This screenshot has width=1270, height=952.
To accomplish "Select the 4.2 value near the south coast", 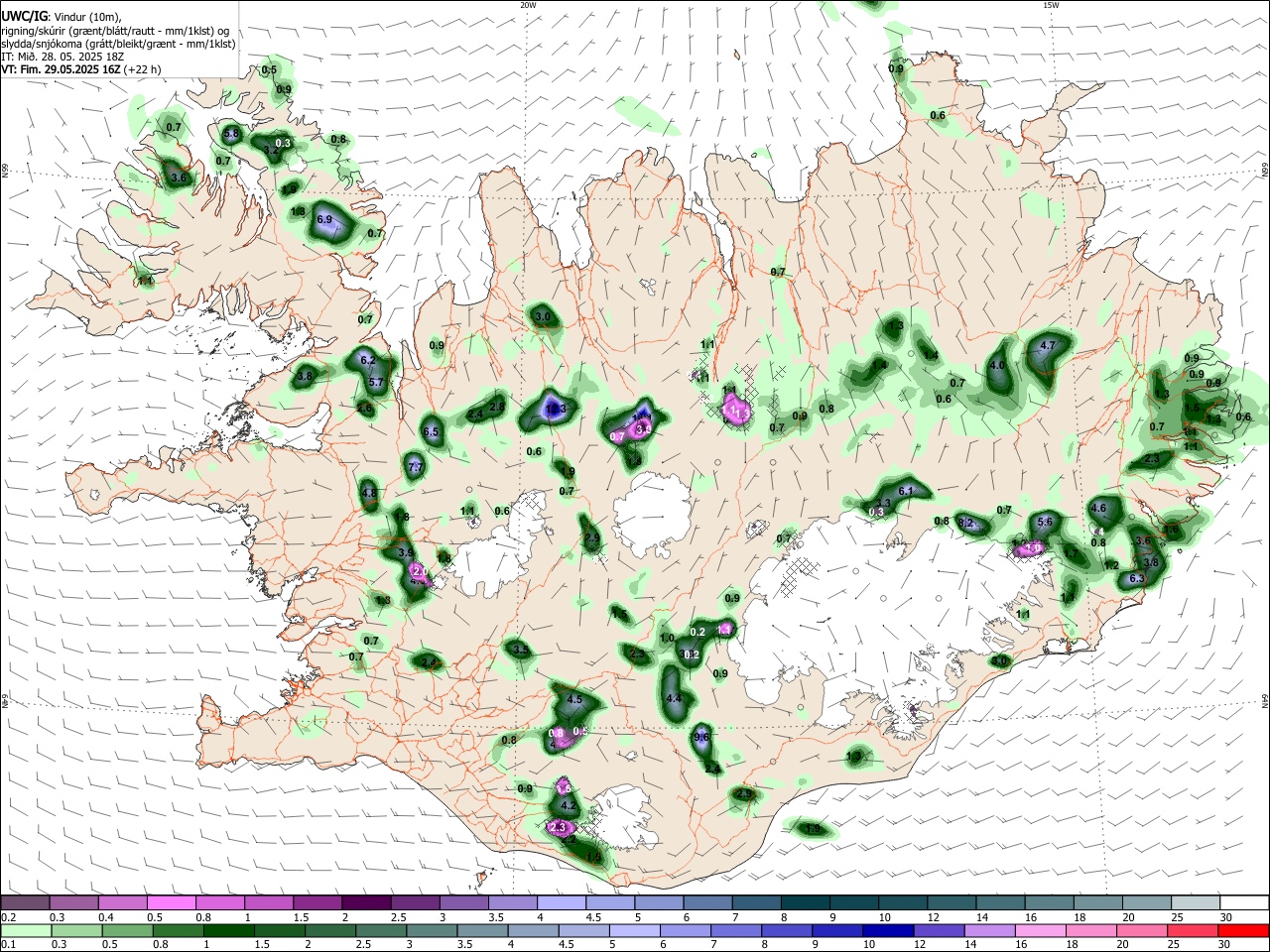I will 569,806.
